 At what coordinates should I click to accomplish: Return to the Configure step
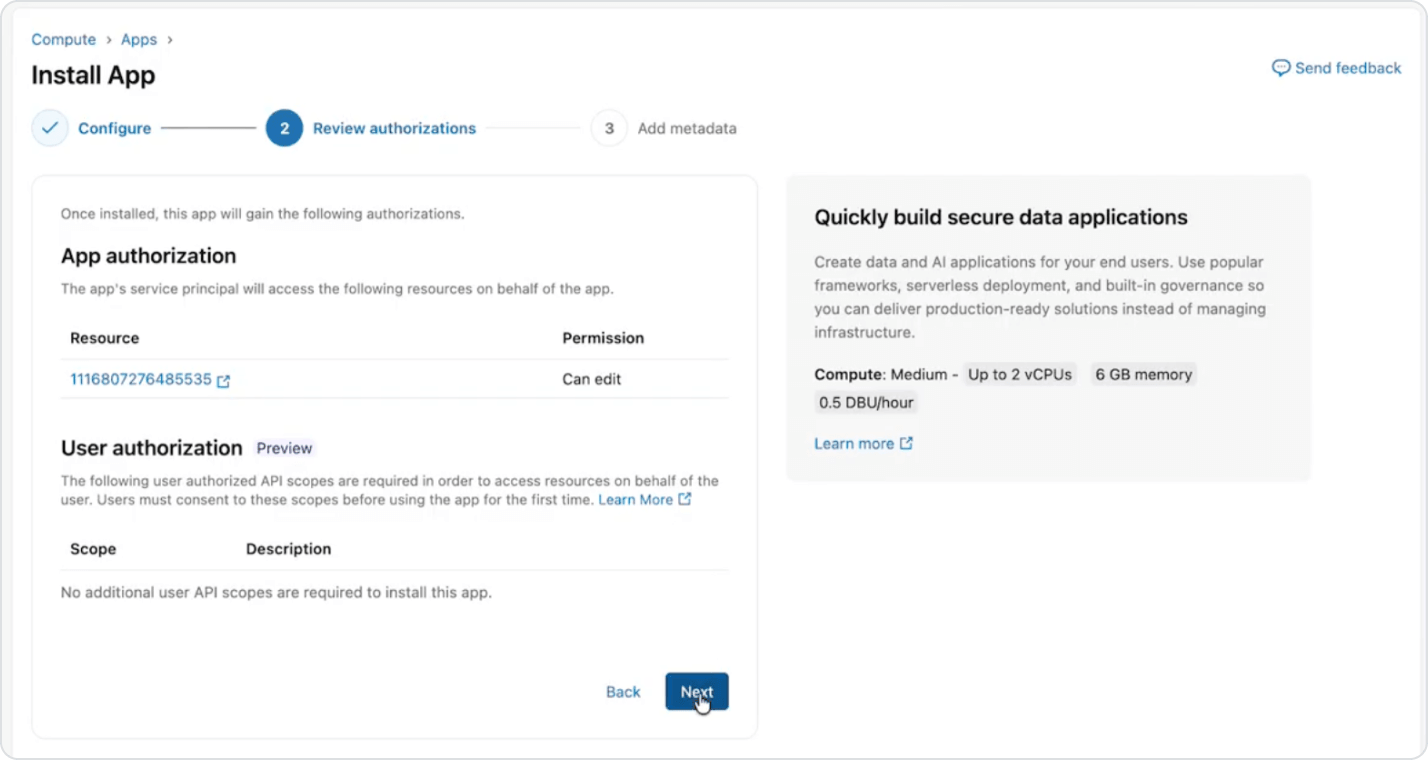click(x=114, y=128)
